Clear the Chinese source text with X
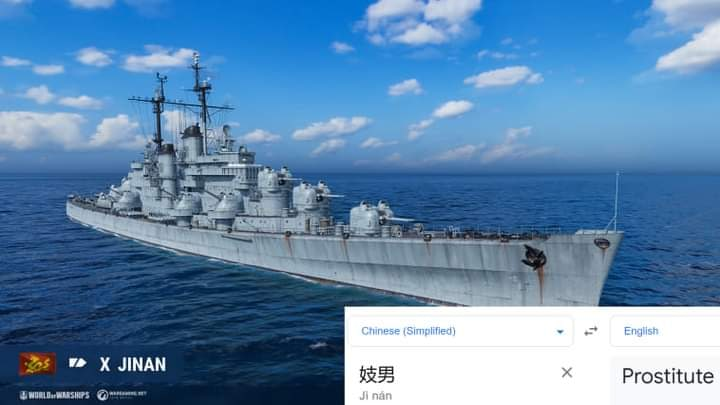The width and height of the screenshot is (720, 405). coord(567,372)
